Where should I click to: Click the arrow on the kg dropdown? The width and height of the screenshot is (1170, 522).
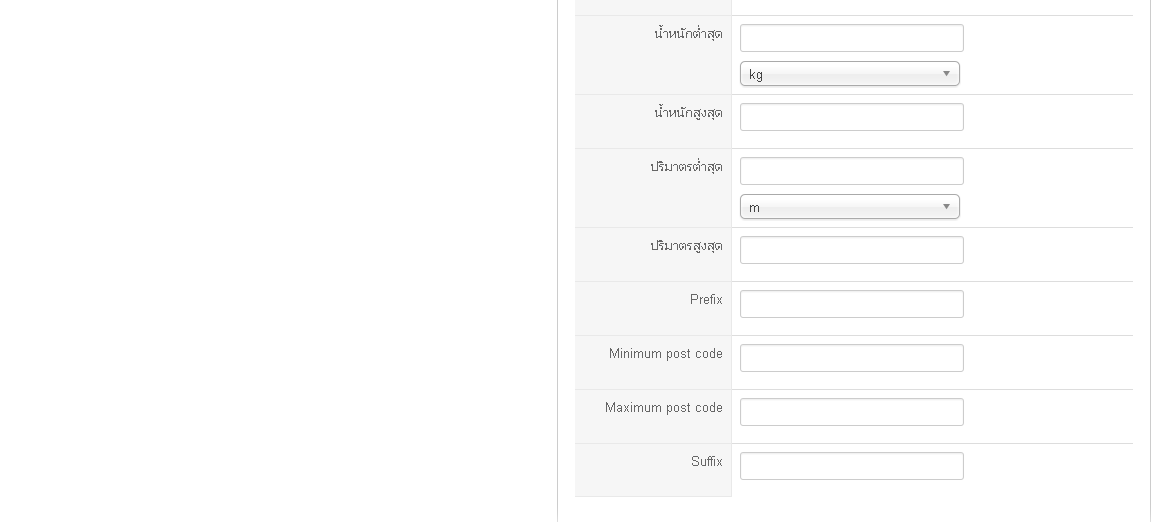click(946, 74)
